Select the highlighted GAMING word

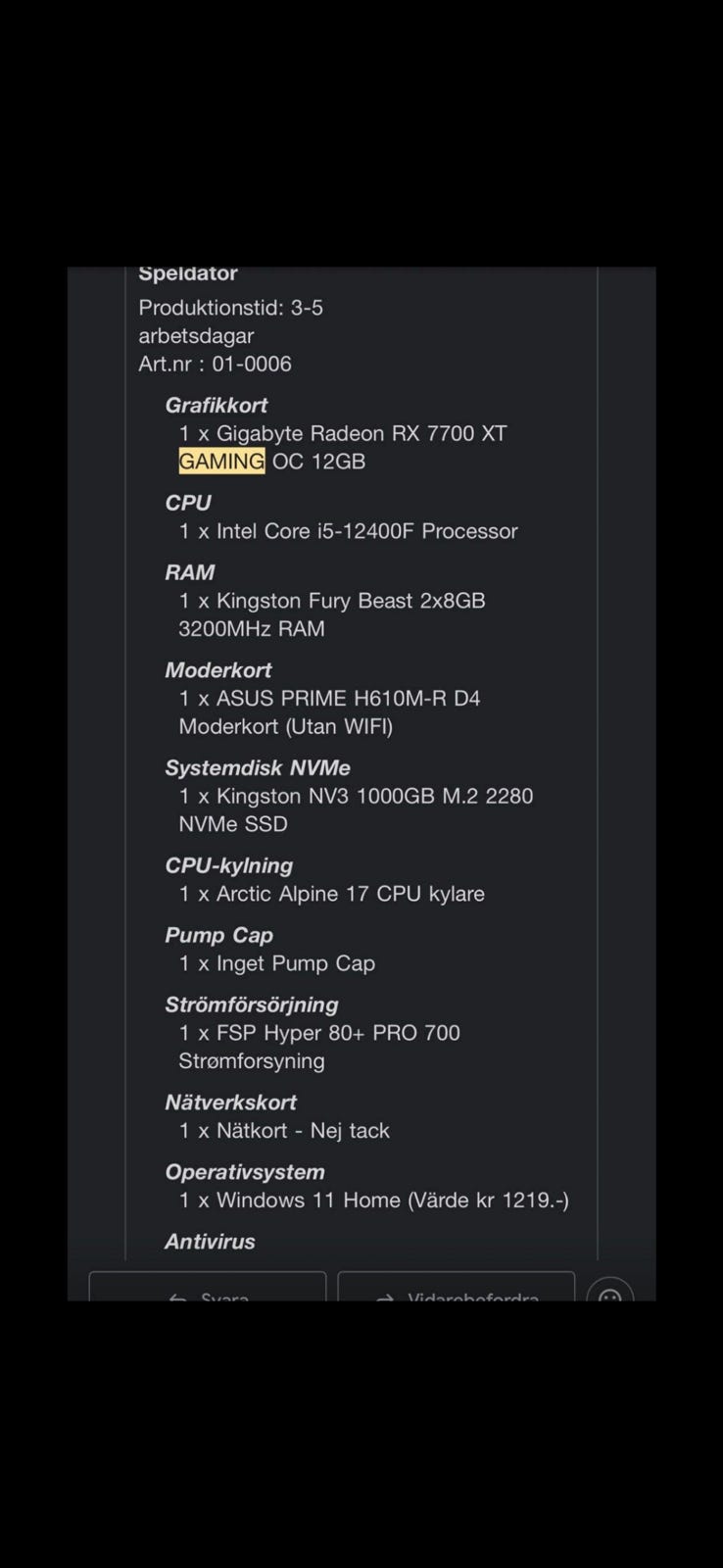click(x=221, y=461)
